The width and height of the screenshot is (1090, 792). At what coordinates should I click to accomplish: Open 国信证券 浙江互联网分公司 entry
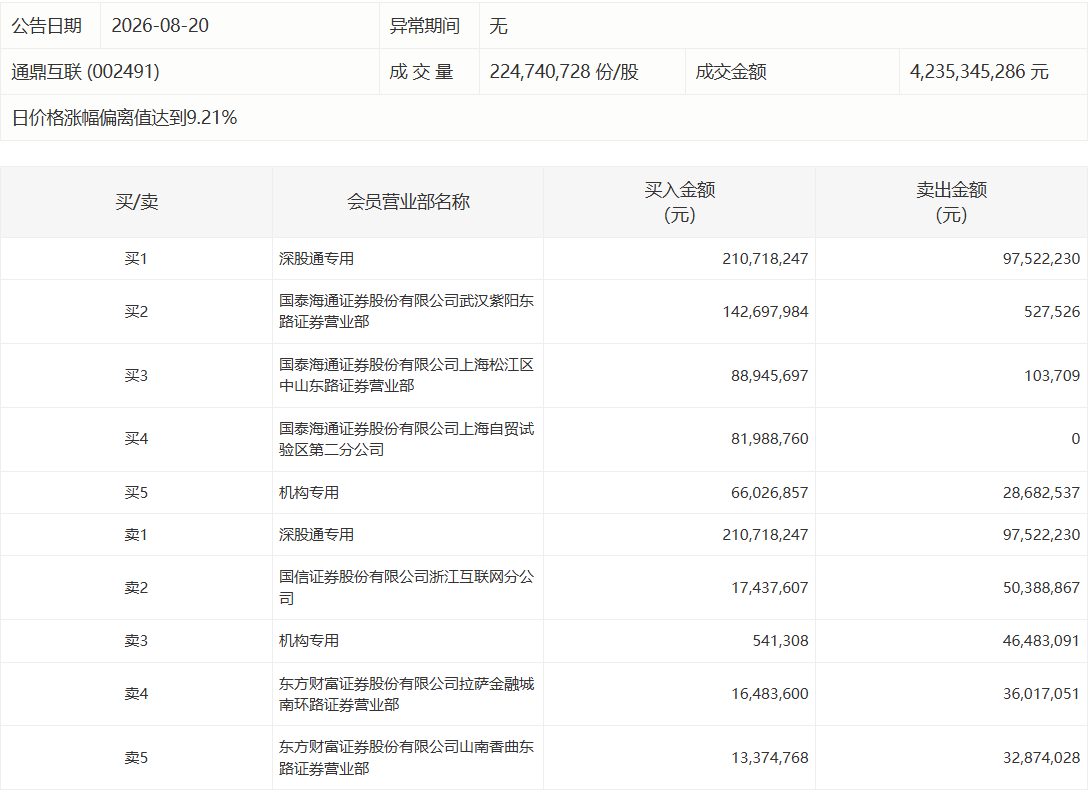(406, 588)
